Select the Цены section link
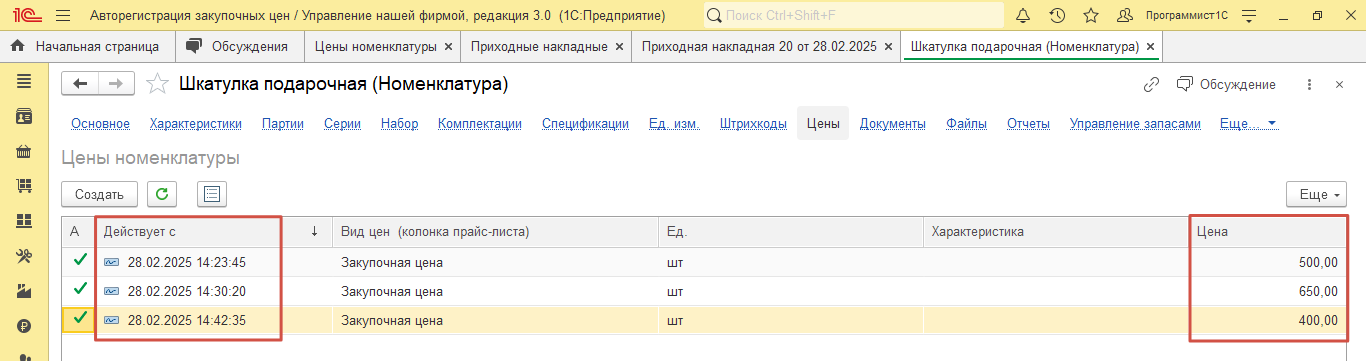1366x361 pixels. pyautogui.click(x=823, y=124)
